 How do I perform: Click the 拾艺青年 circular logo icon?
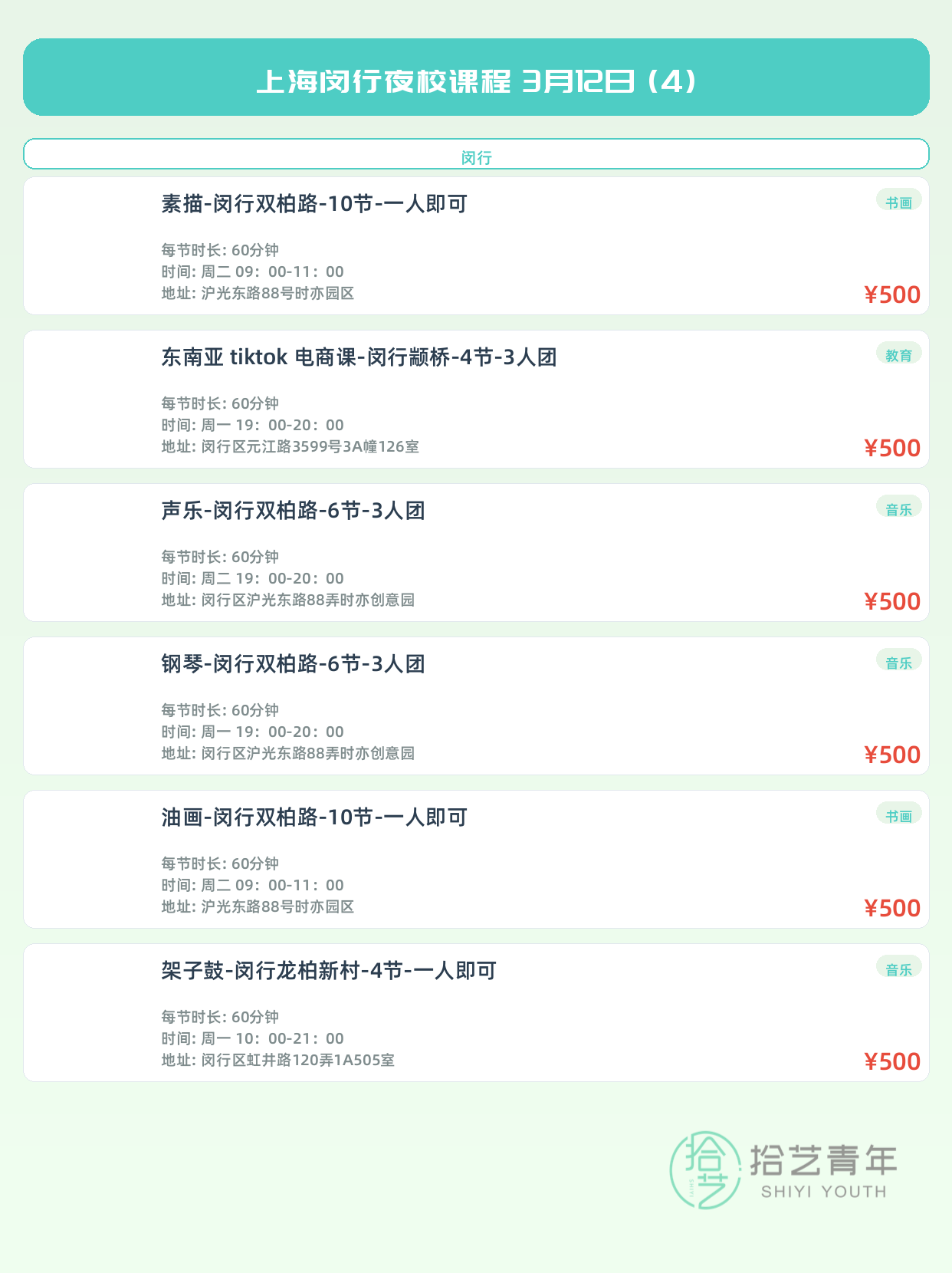705,1169
